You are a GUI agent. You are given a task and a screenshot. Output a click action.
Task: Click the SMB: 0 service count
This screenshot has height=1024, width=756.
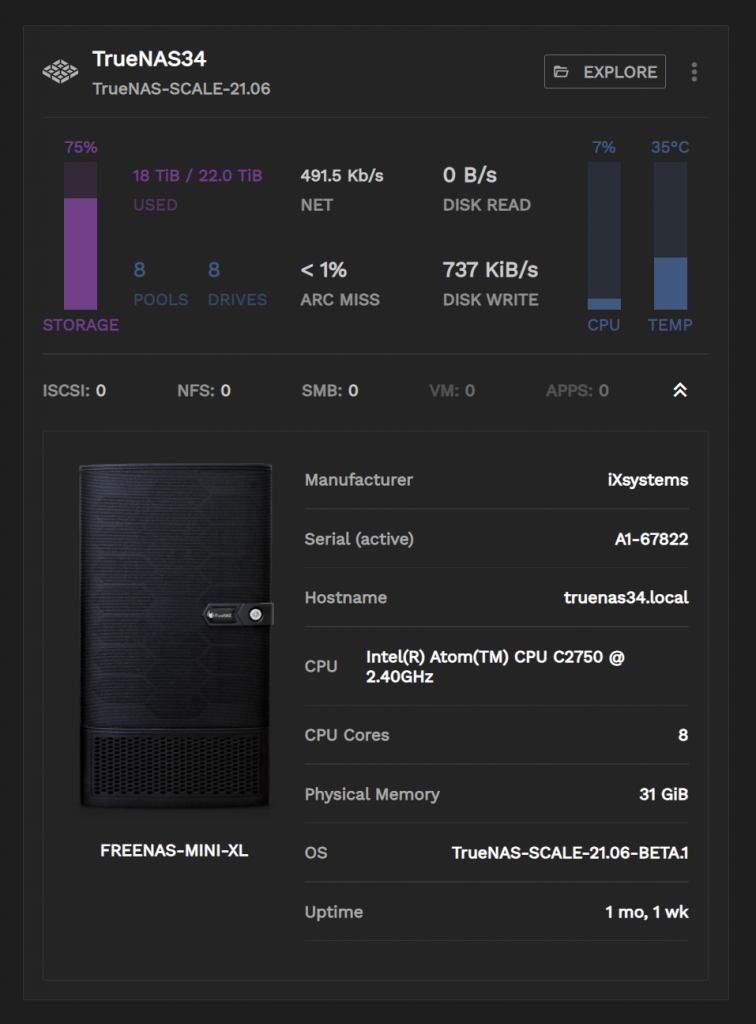[330, 391]
